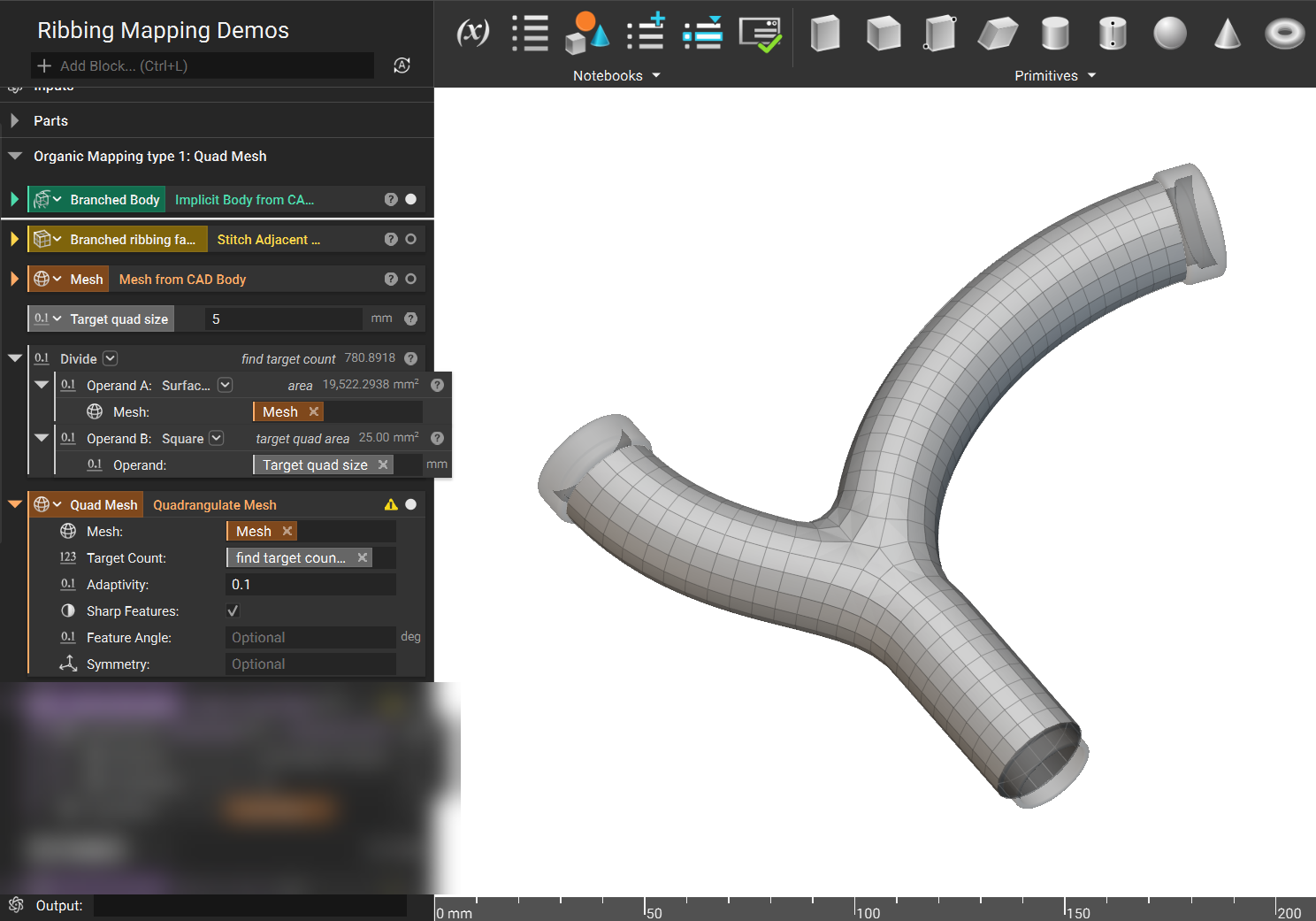The image size is (1316, 921).
Task: Insert a cone primitive
Action: tap(1228, 34)
